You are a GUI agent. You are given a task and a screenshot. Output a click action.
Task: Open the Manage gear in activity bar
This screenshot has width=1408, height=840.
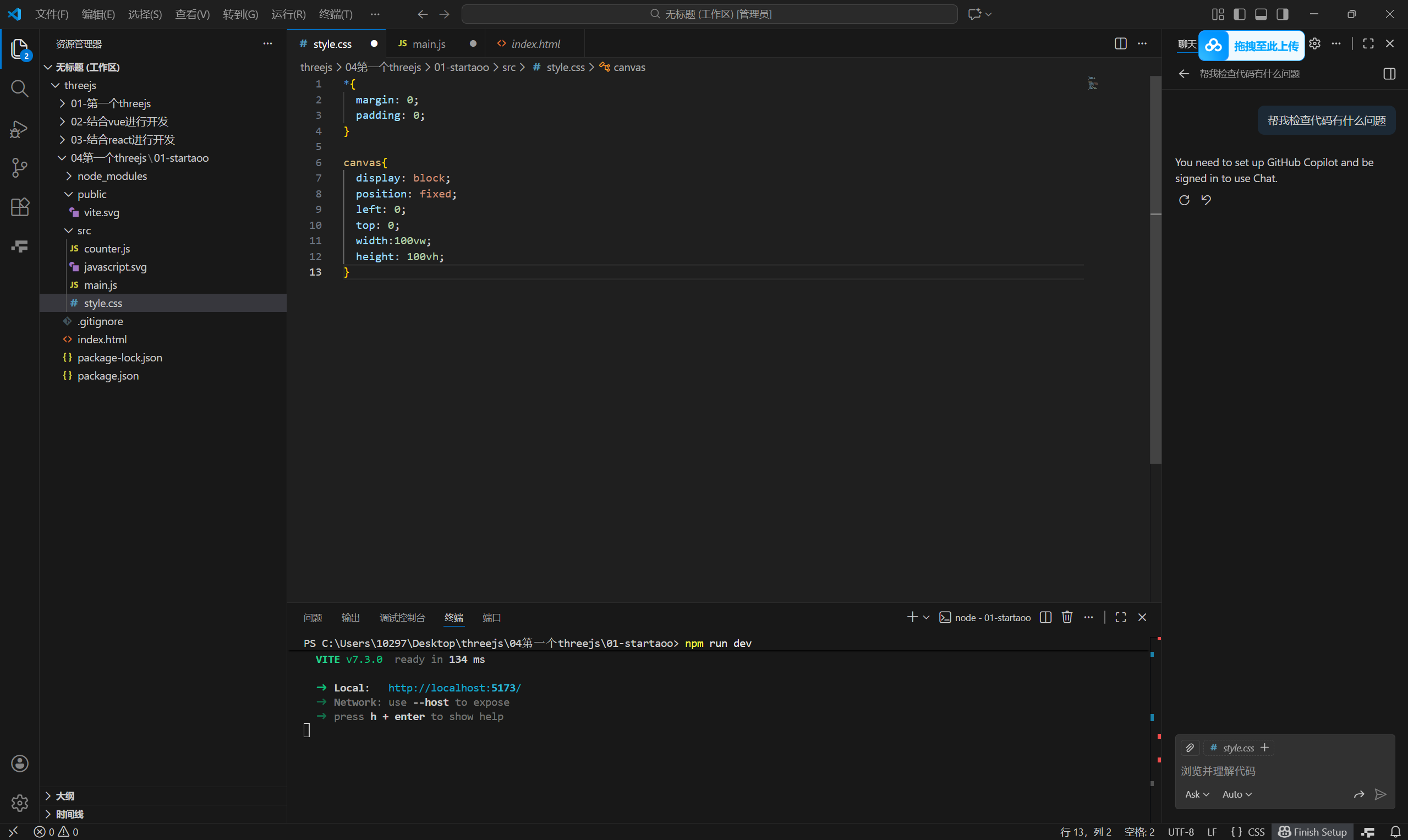tap(19, 803)
